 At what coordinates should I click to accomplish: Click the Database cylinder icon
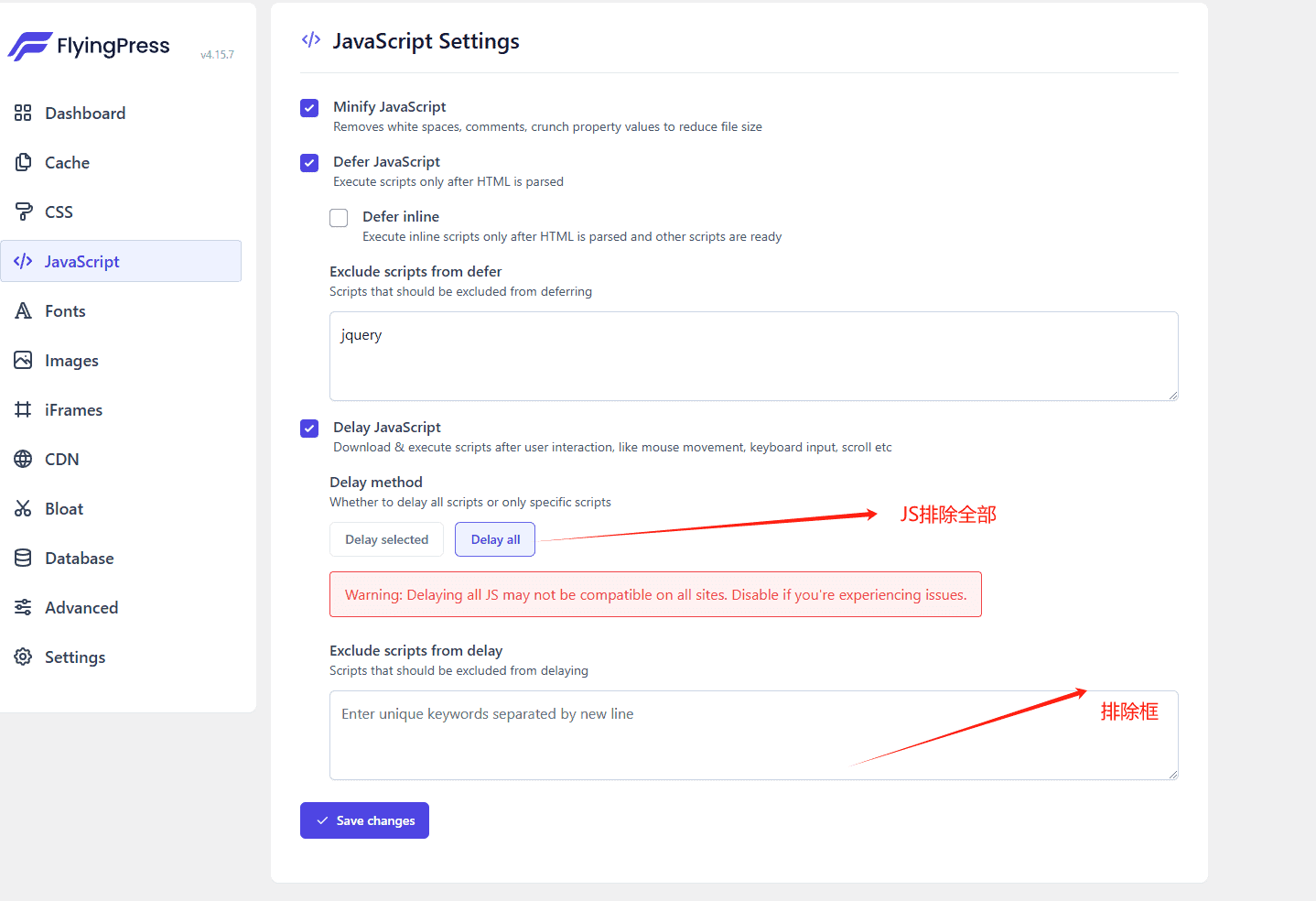click(x=23, y=559)
